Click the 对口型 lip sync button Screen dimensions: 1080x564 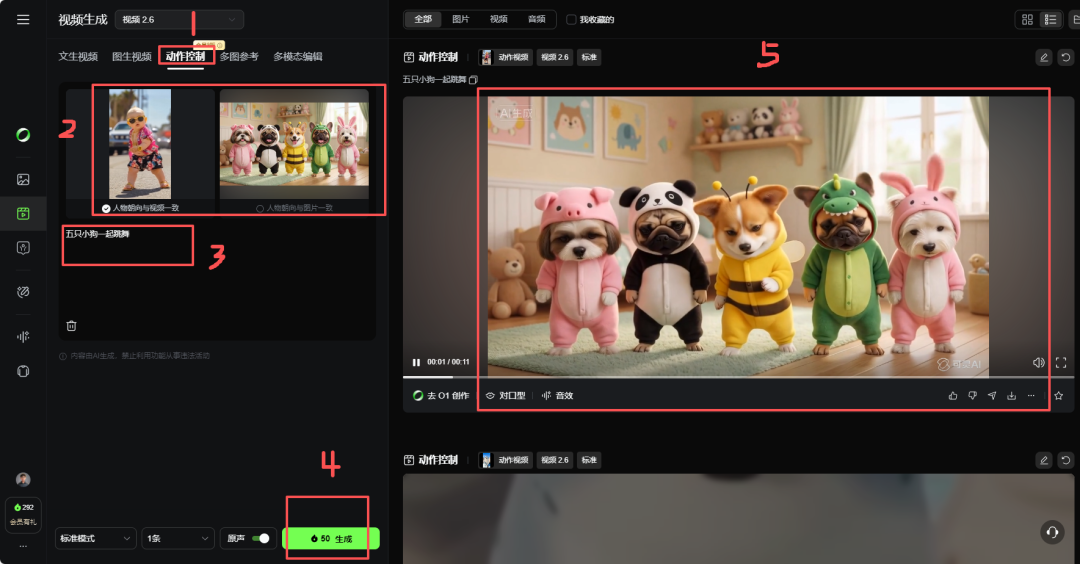(506, 396)
